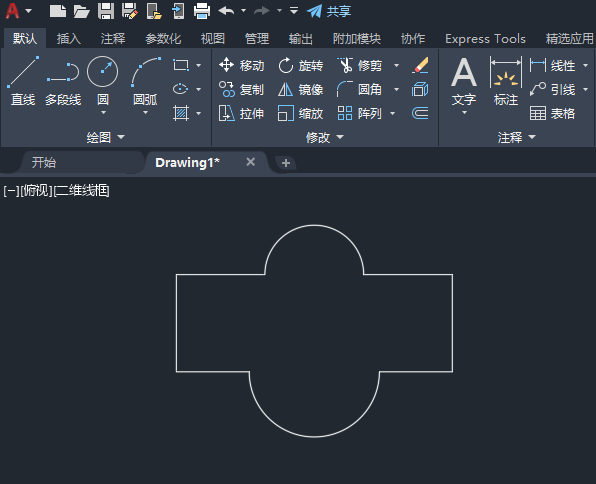Switch to the Insert (插入) ribbon tab
596x484 pixels.
(69, 39)
